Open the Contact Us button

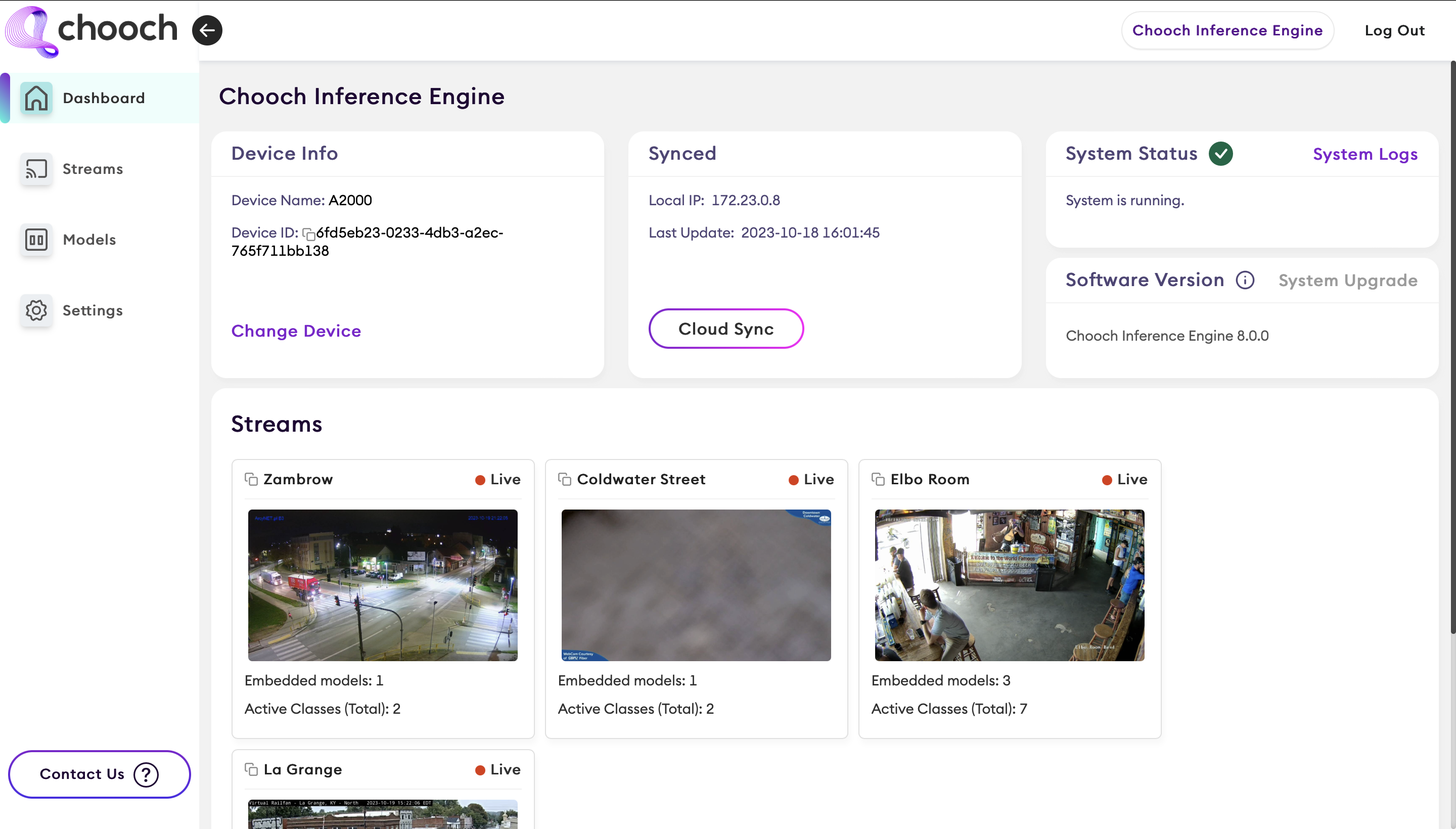coord(100,774)
